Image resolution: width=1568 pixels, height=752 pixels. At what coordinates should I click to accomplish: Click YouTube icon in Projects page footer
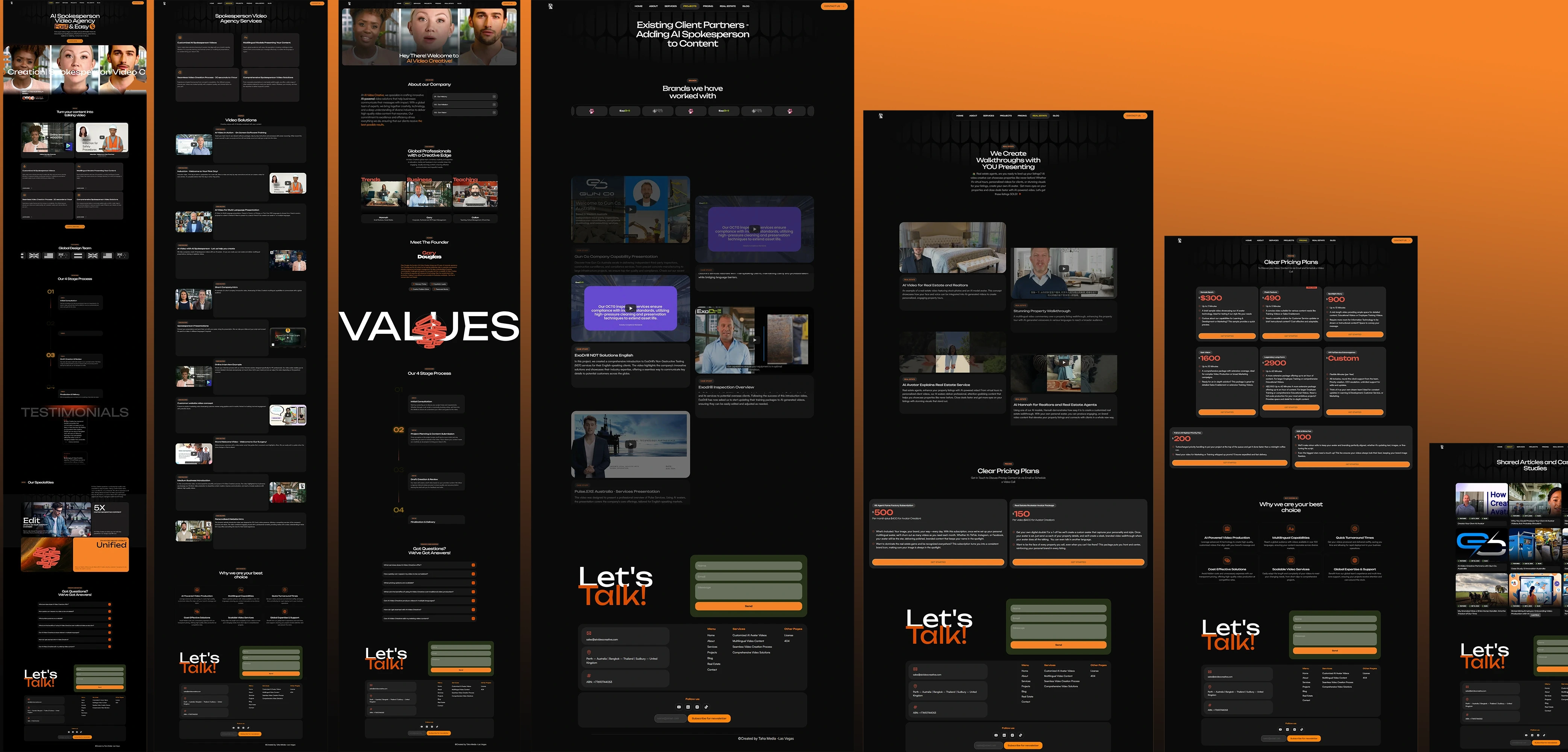tap(679, 707)
